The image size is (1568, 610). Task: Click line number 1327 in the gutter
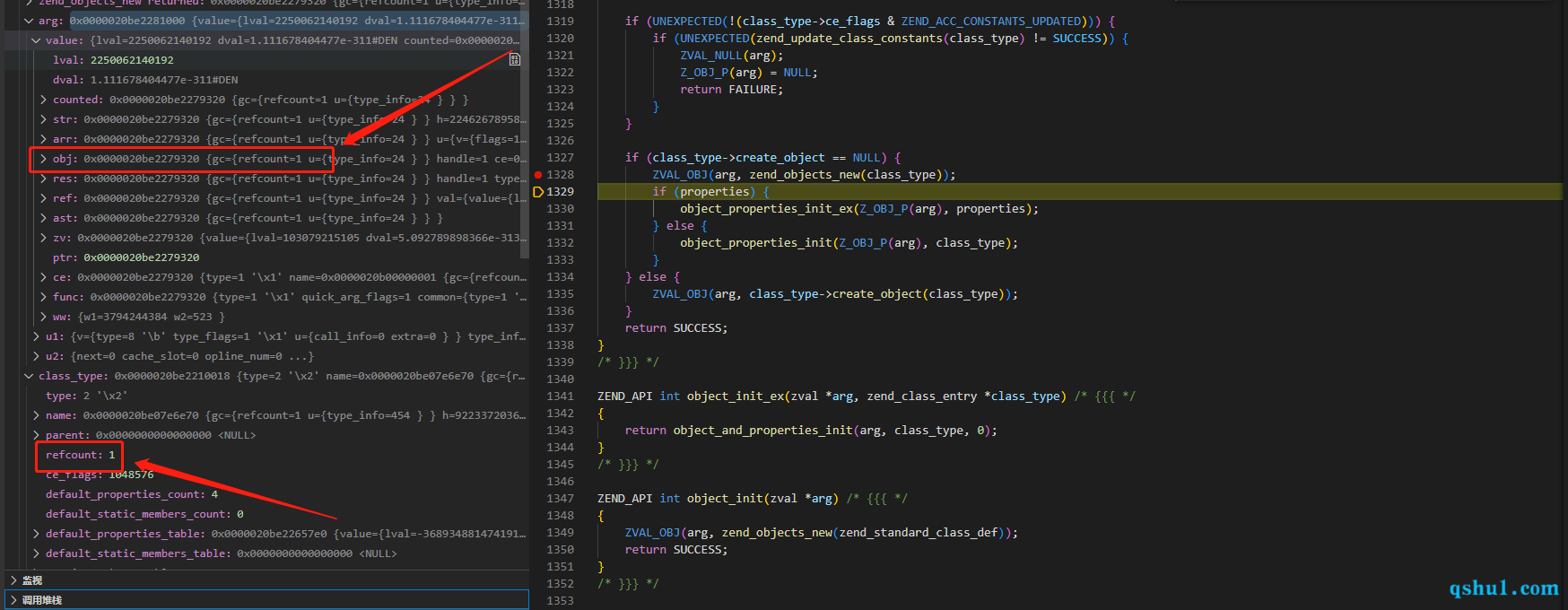tap(560, 157)
